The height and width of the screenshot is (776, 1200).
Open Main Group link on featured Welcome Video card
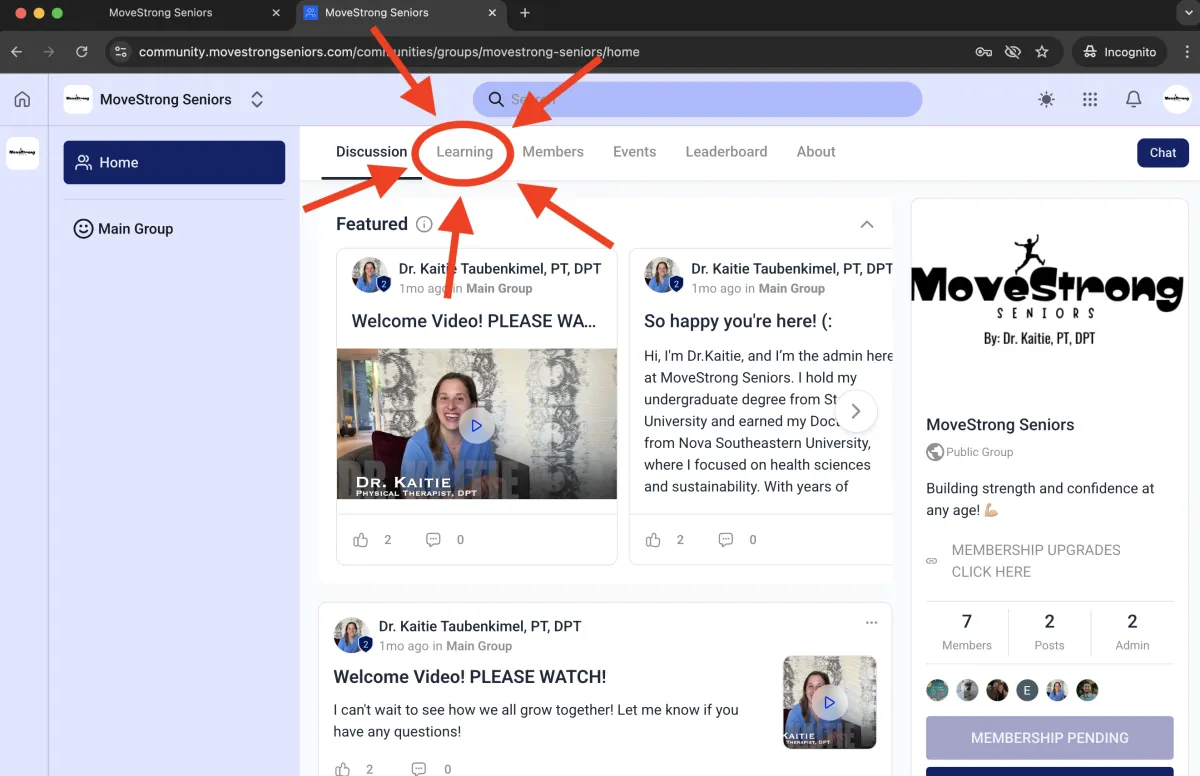pyautogui.click(x=499, y=288)
